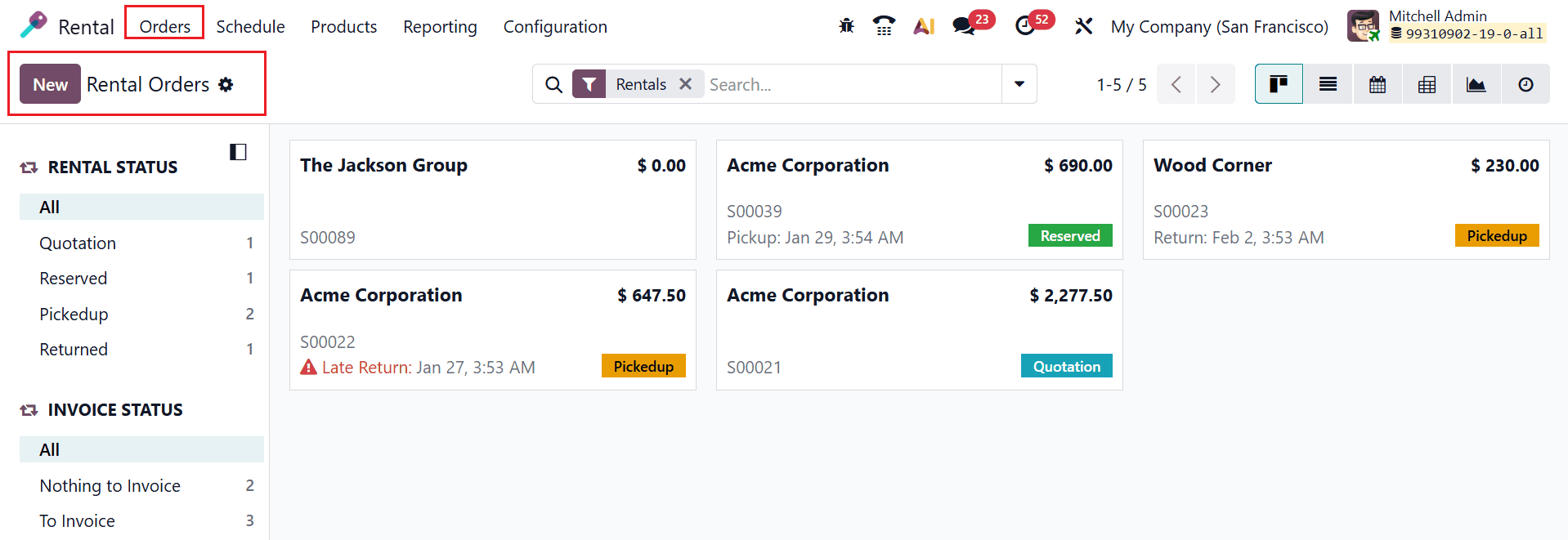This screenshot has height=540, width=1568.
Task: Switch to the pivot view
Action: 1426,83
